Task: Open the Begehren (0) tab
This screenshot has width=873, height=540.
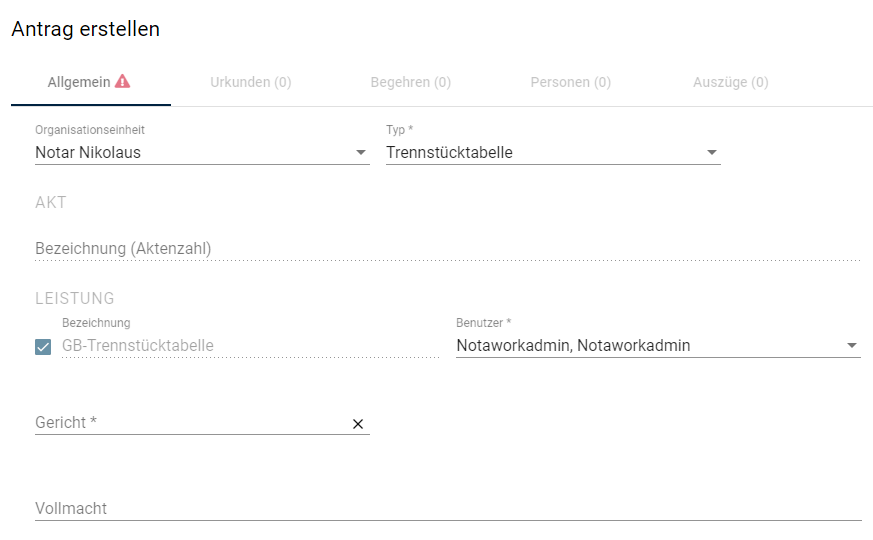Action: tap(411, 82)
